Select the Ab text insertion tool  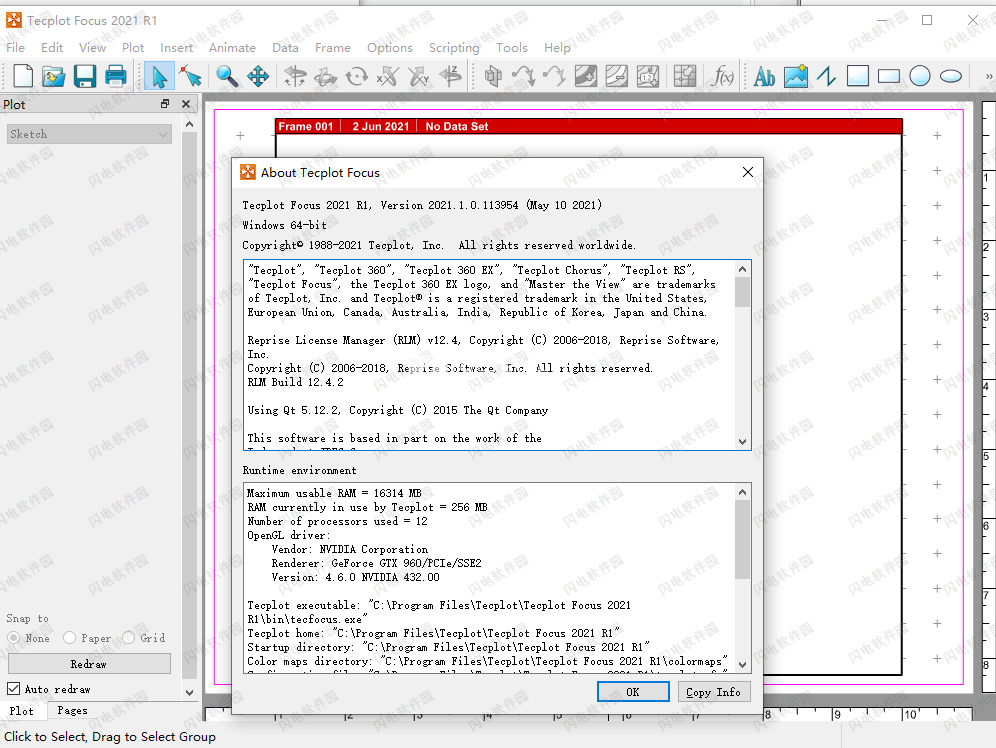tap(764, 76)
